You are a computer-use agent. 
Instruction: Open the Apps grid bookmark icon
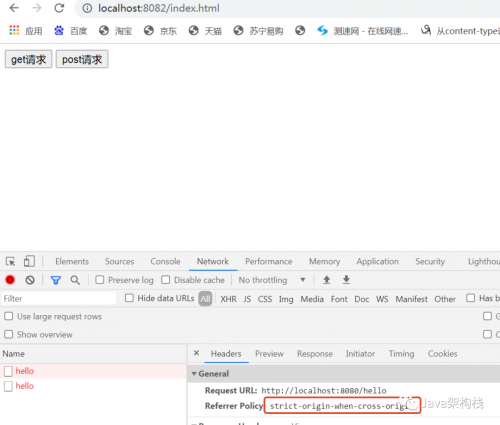[x=14, y=30]
